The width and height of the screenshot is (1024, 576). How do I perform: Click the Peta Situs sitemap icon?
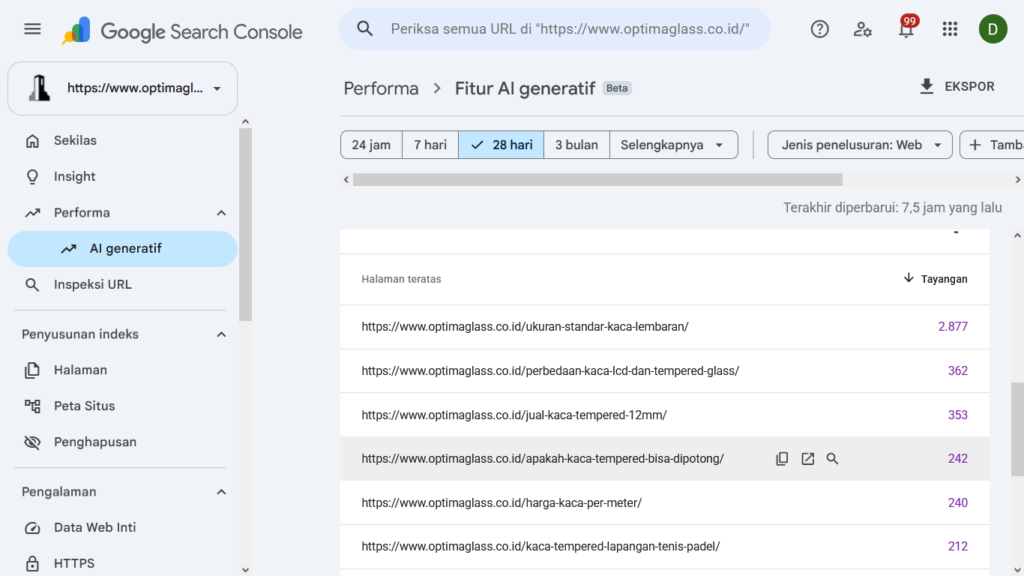point(32,406)
